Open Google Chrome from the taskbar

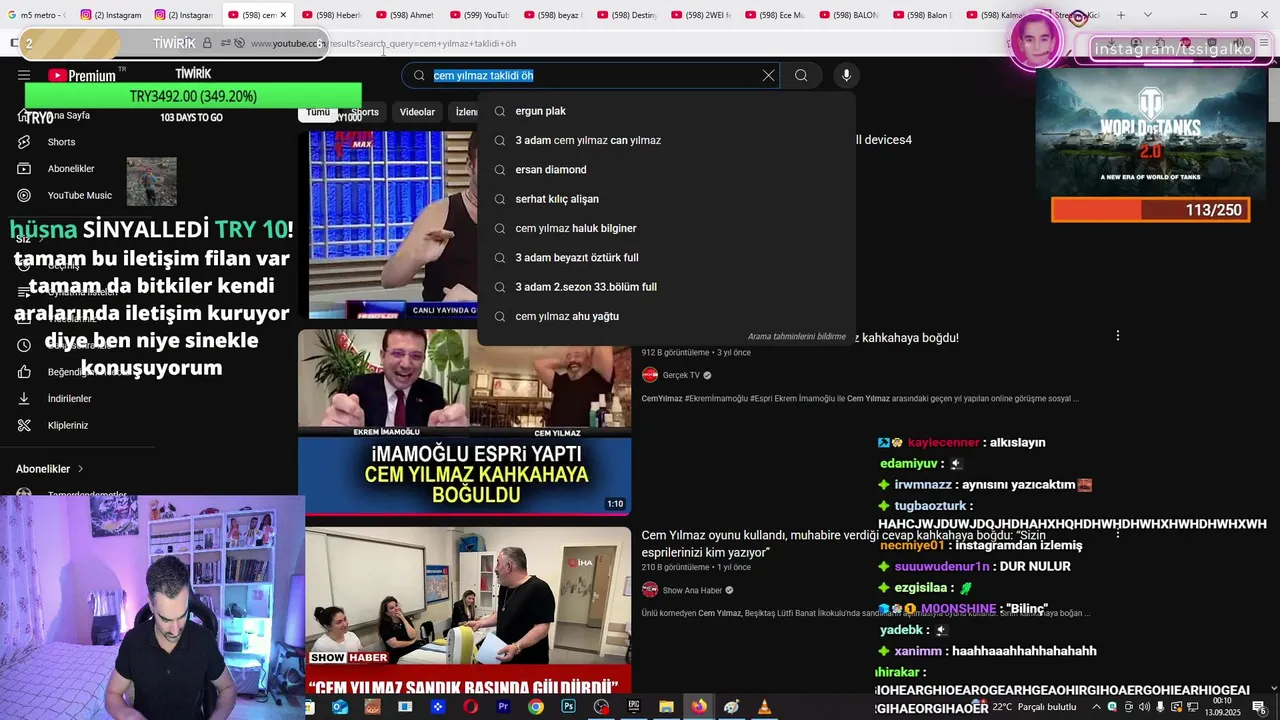(536, 707)
